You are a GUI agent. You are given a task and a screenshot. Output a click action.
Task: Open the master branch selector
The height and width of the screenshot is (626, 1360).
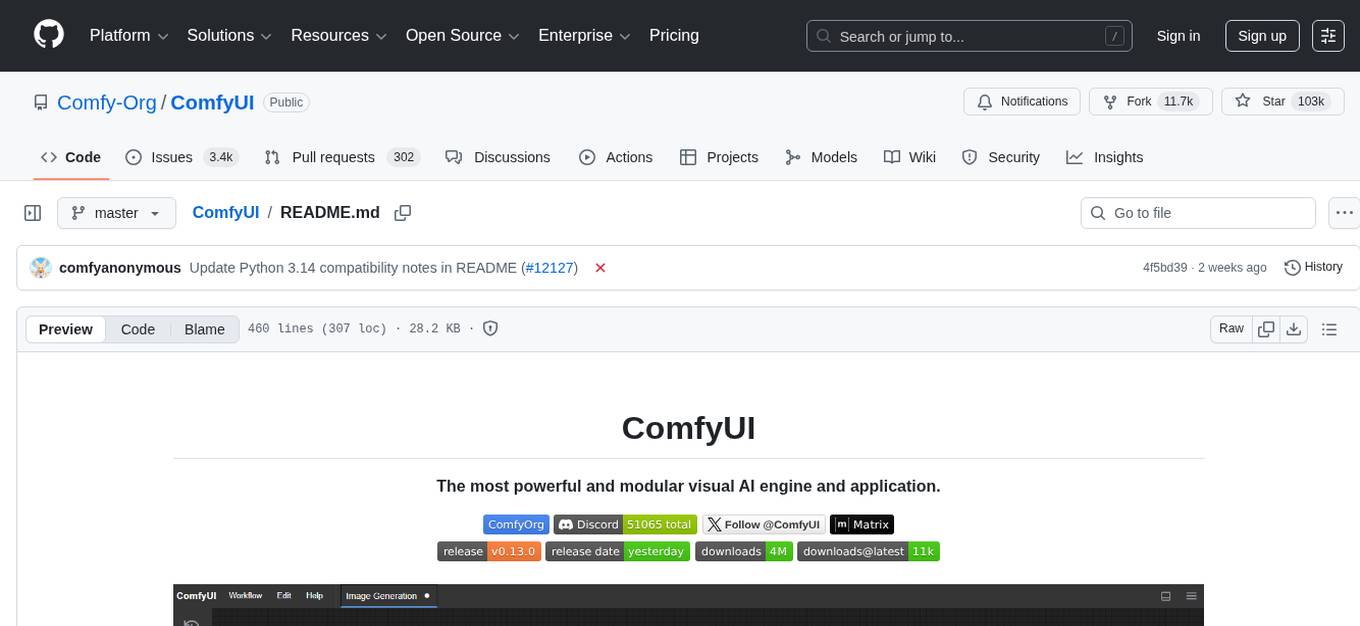click(x=116, y=213)
